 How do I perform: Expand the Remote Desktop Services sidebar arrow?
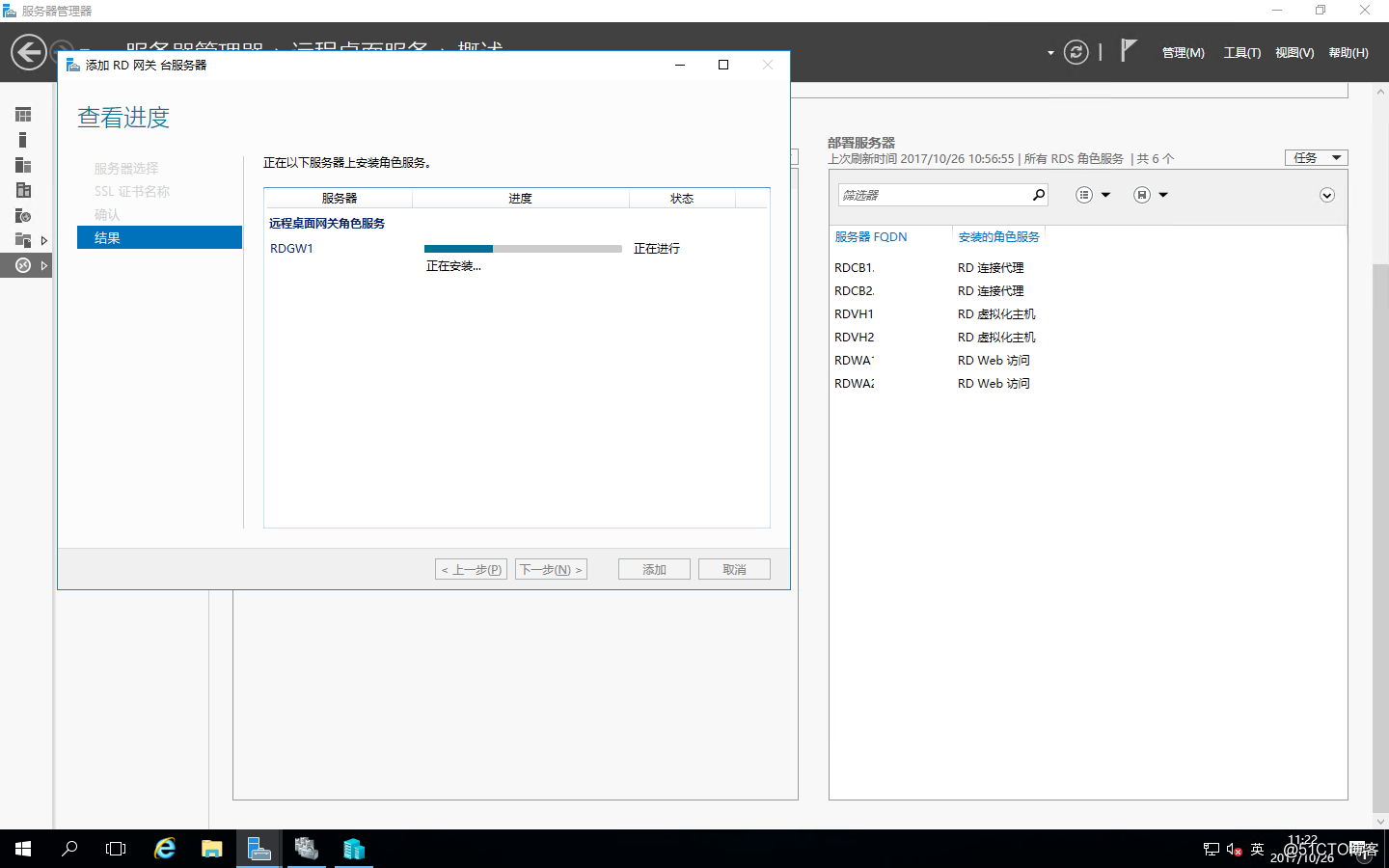(44, 265)
